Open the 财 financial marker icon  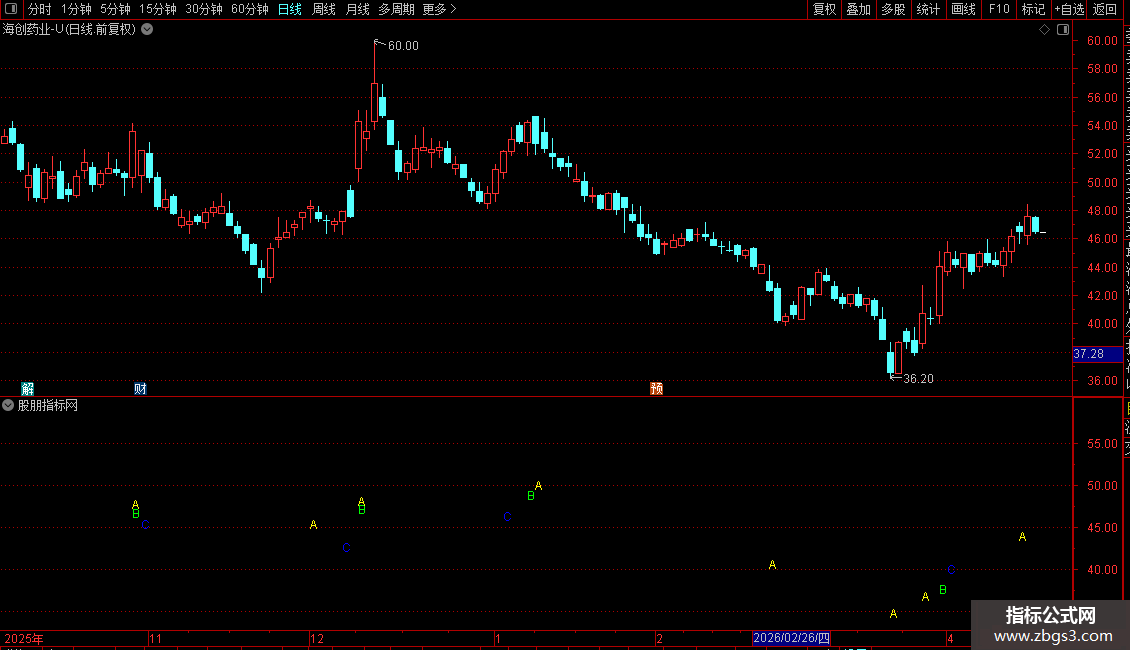140,389
